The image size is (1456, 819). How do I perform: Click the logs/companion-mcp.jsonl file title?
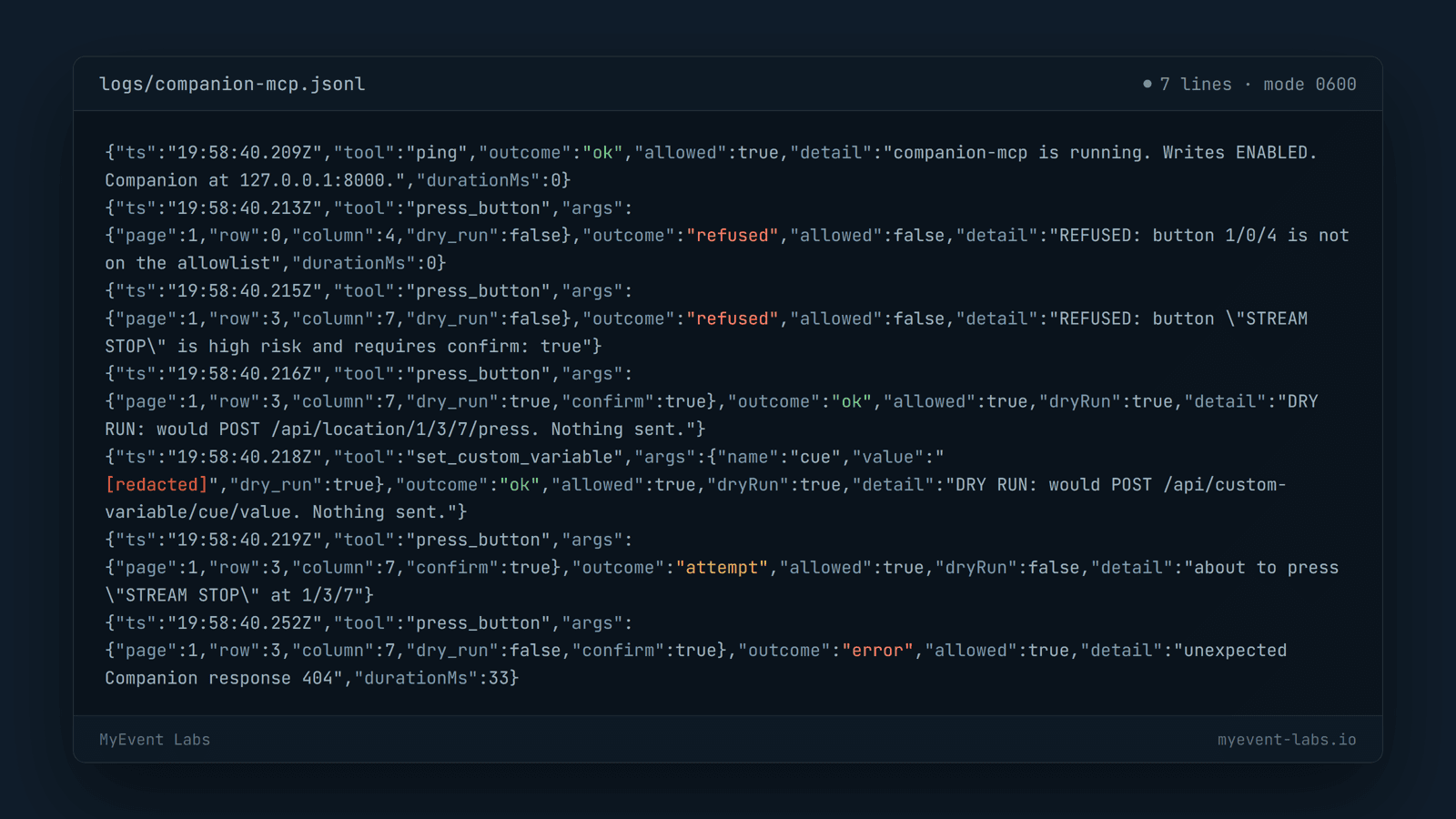[x=232, y=84]
